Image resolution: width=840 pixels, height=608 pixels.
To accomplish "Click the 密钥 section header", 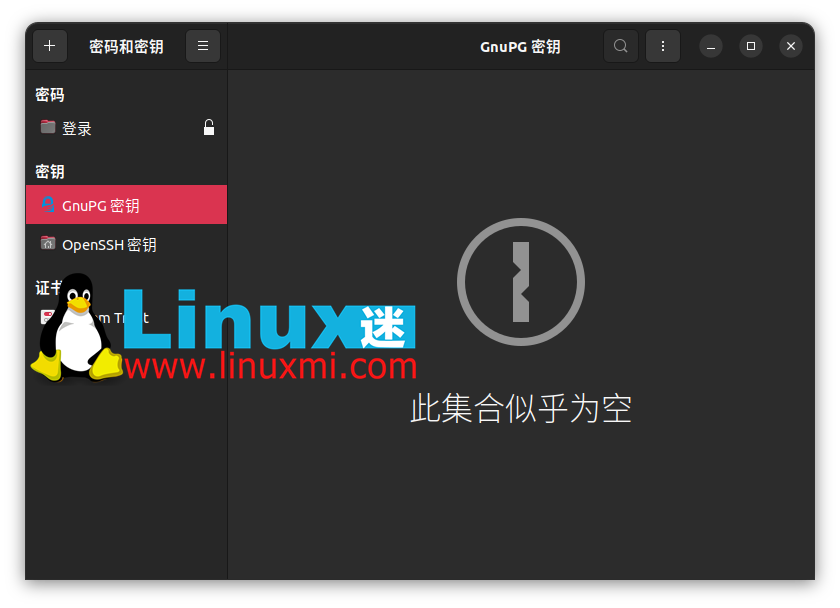I will 50,172.
